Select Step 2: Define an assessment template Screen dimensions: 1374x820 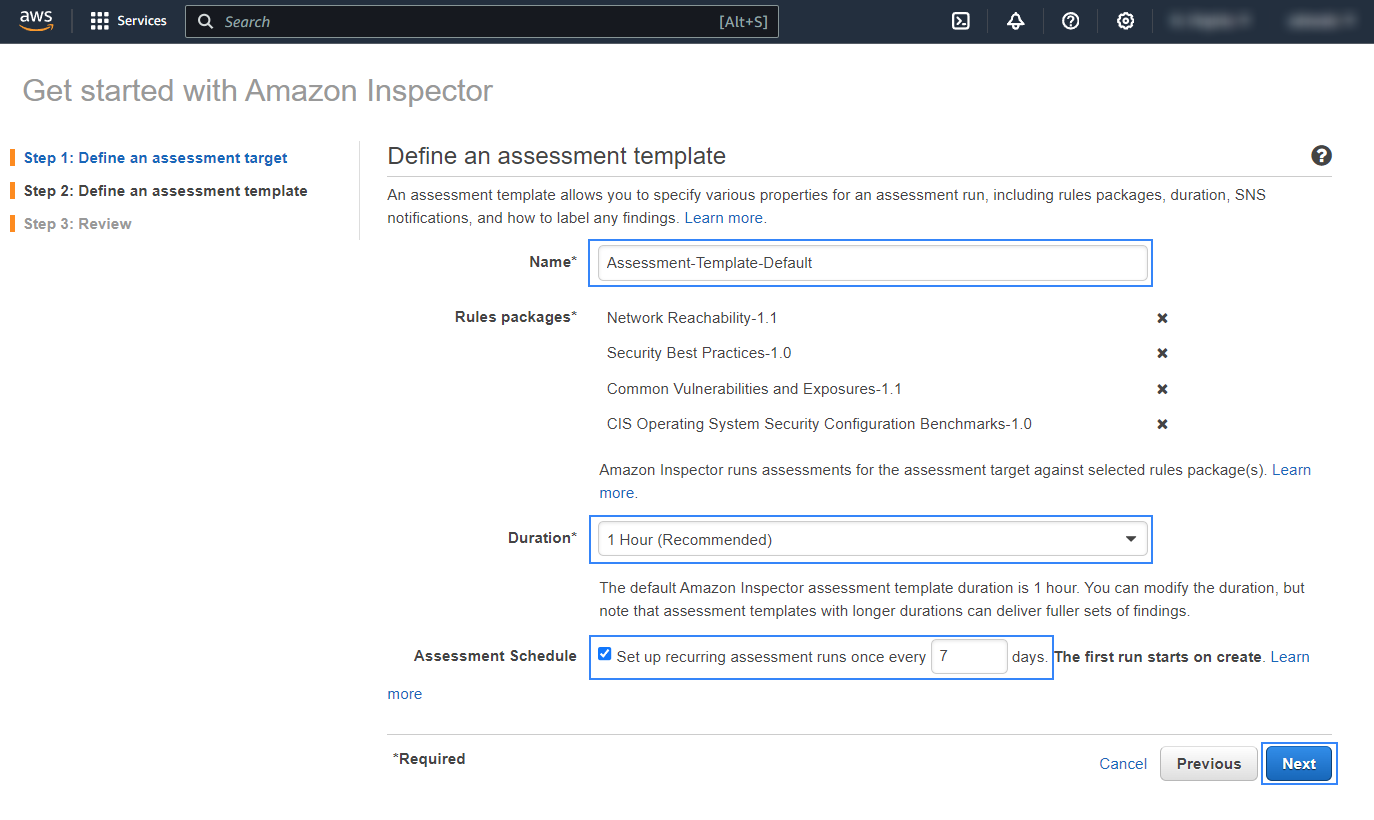point(165,191)
